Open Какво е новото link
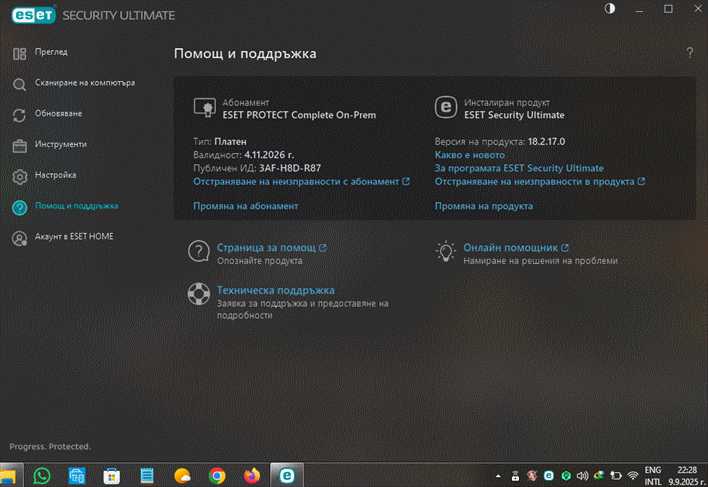Image resolution: width=708 pixels, height=487 pixels. [x=470, y=155]
